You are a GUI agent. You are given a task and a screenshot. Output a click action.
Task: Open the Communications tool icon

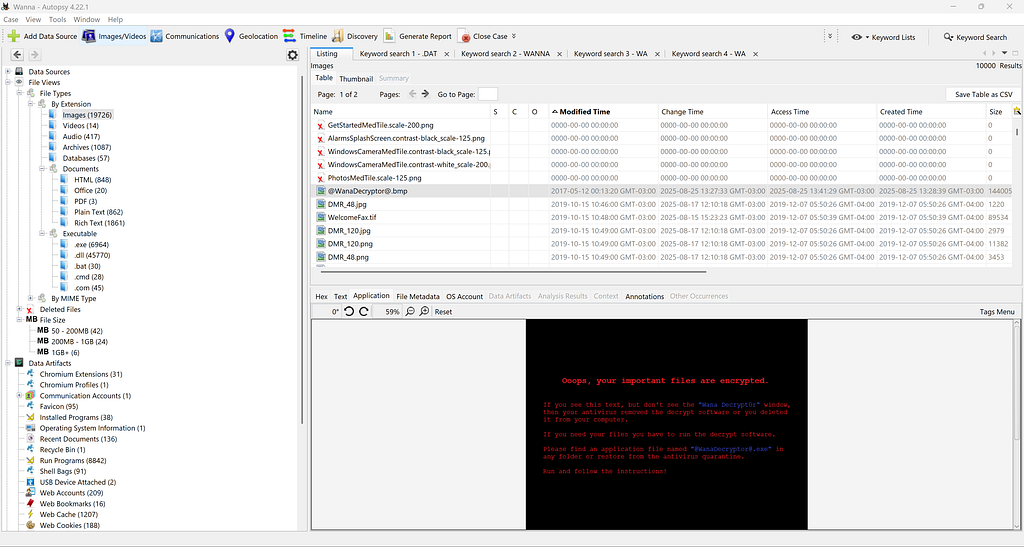[x=157, y=36]
